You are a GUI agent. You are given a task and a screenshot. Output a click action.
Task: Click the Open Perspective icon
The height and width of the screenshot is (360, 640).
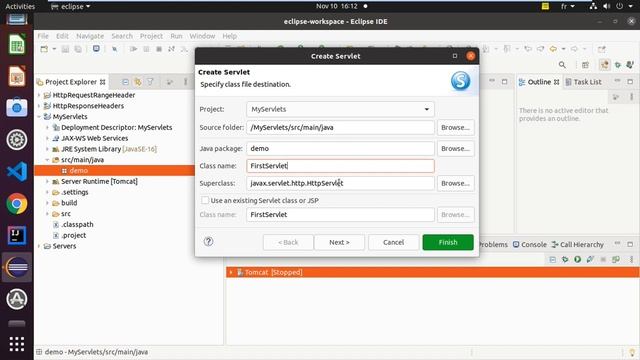tap(585, 65)
